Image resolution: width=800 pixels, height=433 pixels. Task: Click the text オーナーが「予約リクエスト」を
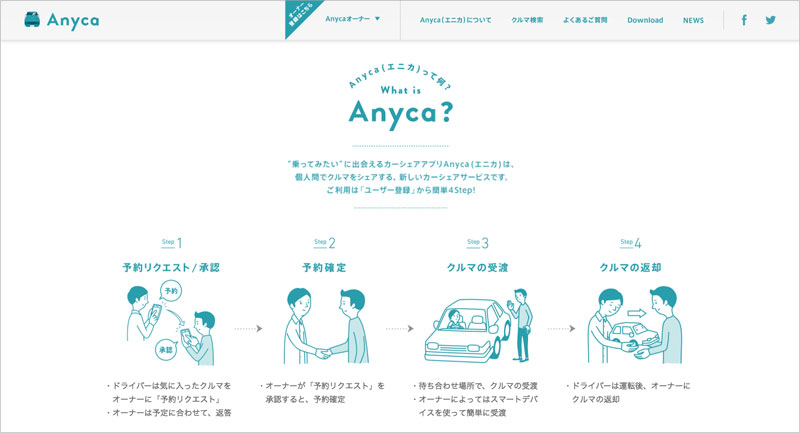coord(325,386)
